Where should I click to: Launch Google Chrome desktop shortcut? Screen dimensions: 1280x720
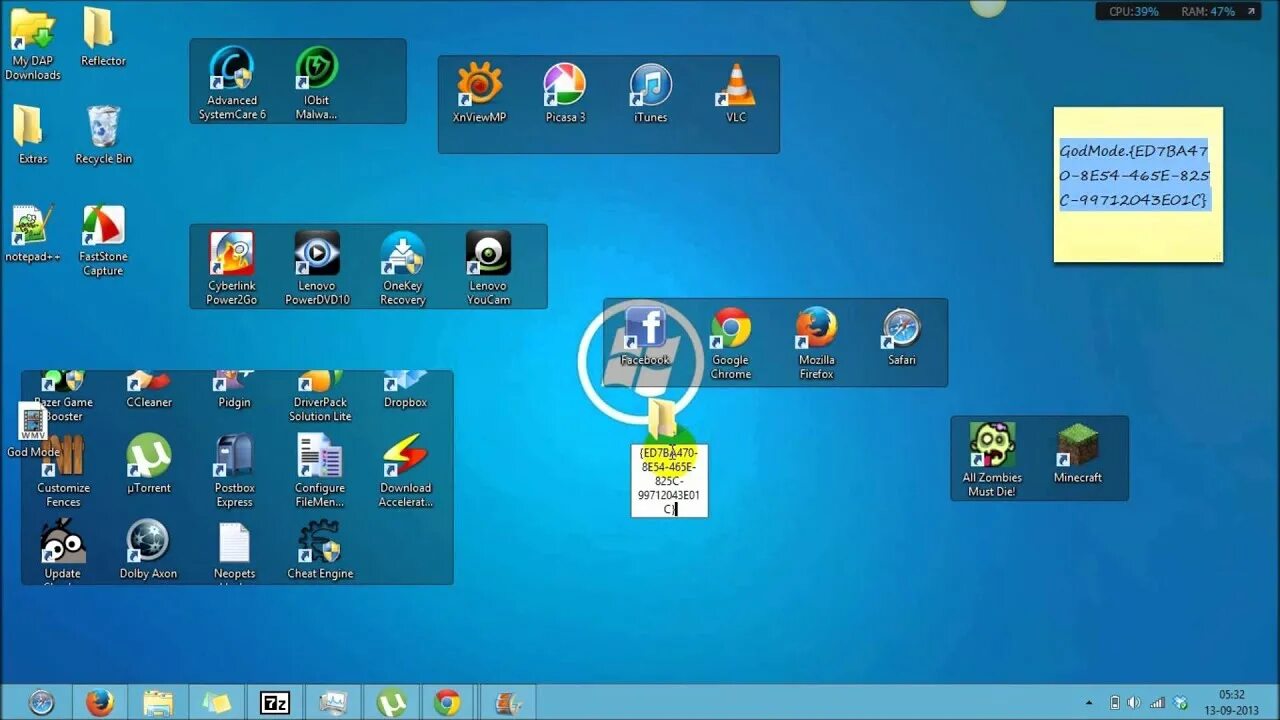point(731,343)
